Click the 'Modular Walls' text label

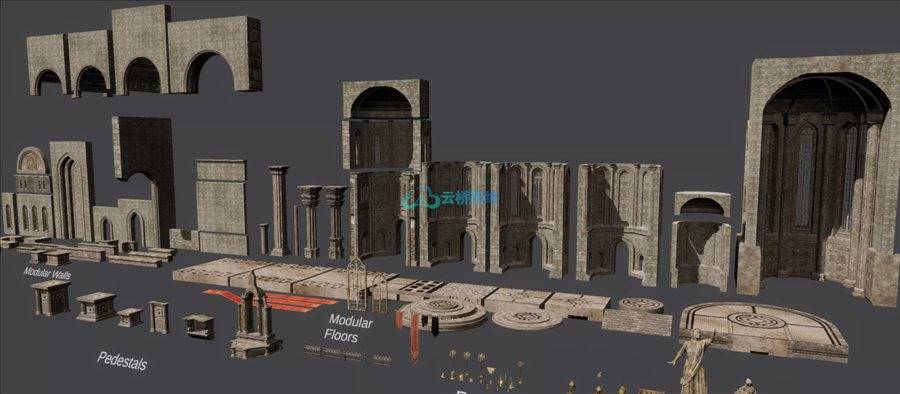pos(47,273)
